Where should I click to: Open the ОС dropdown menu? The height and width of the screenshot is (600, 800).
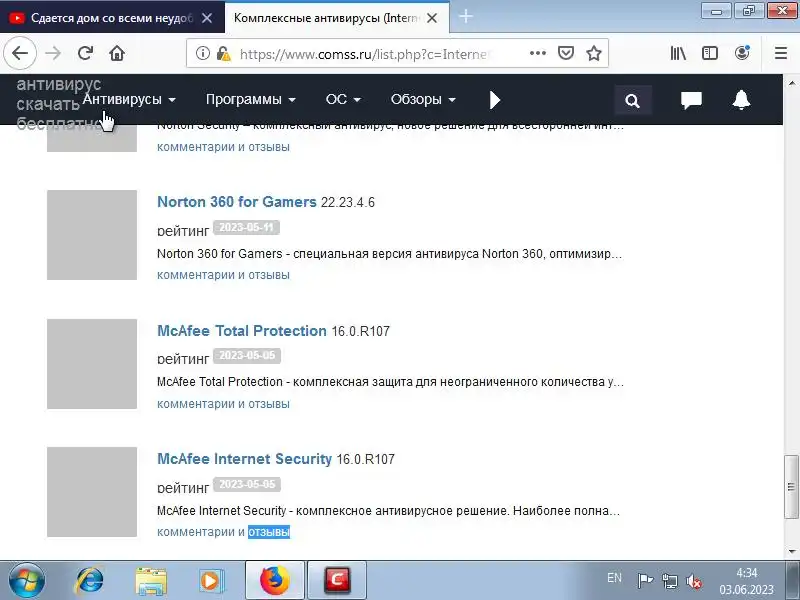coord(343,99)
